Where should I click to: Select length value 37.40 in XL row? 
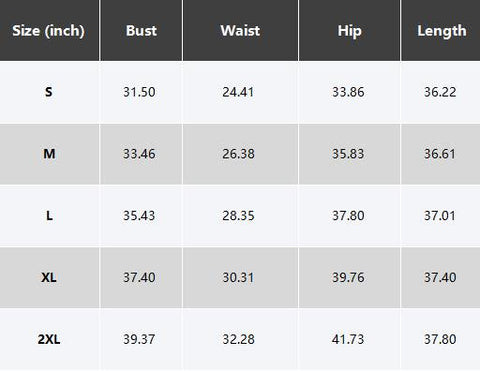tap(440, 277)
